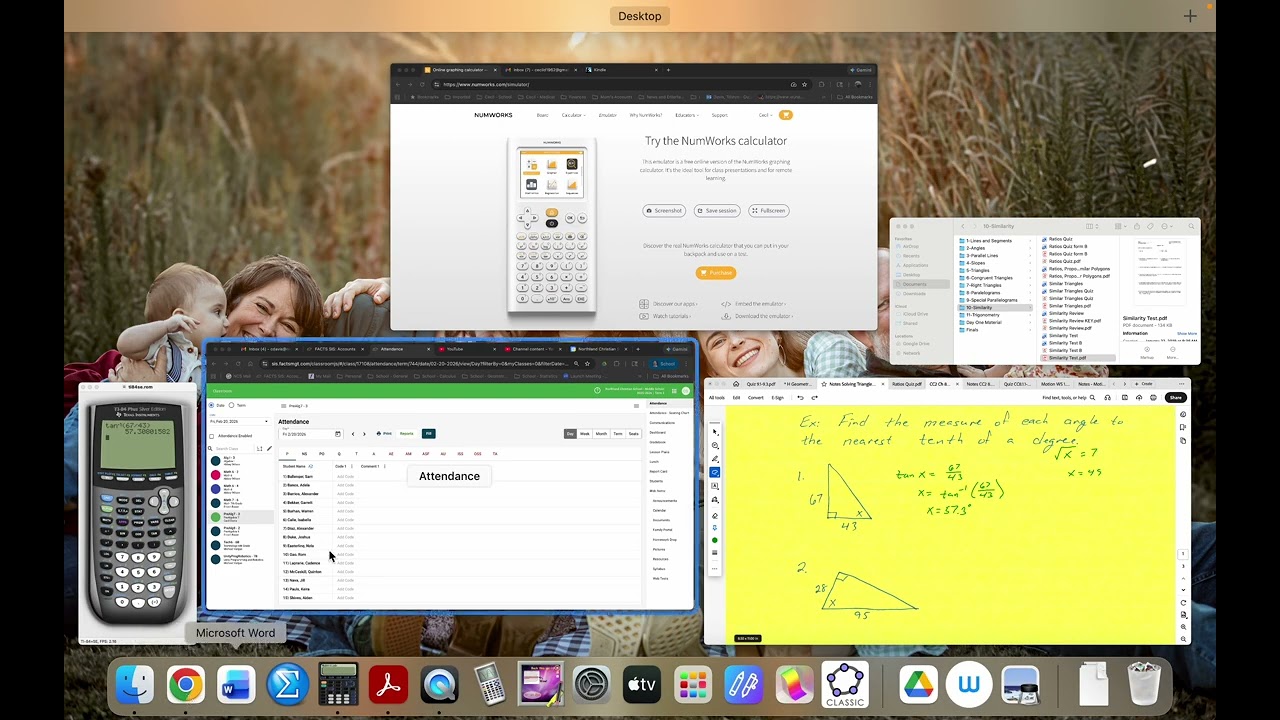Screen dimensions: 1280x720
Task: Go to next page with Acrobat's down chevron
Action: point(1183,590)
